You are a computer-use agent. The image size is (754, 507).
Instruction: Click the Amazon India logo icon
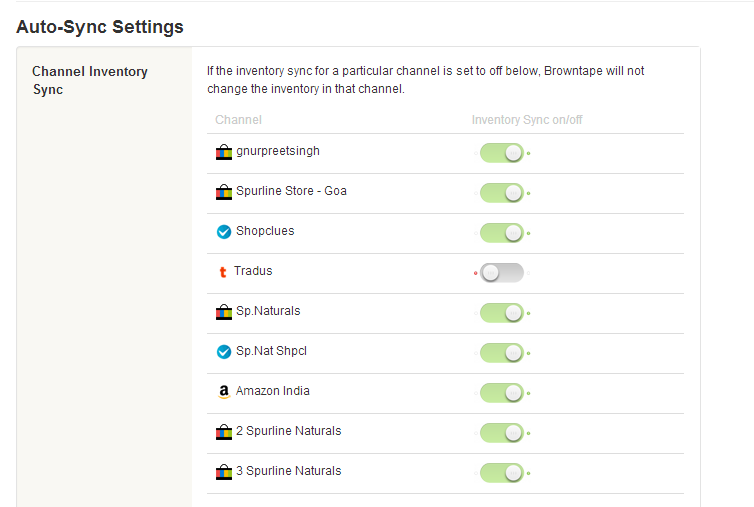[224, 392]
